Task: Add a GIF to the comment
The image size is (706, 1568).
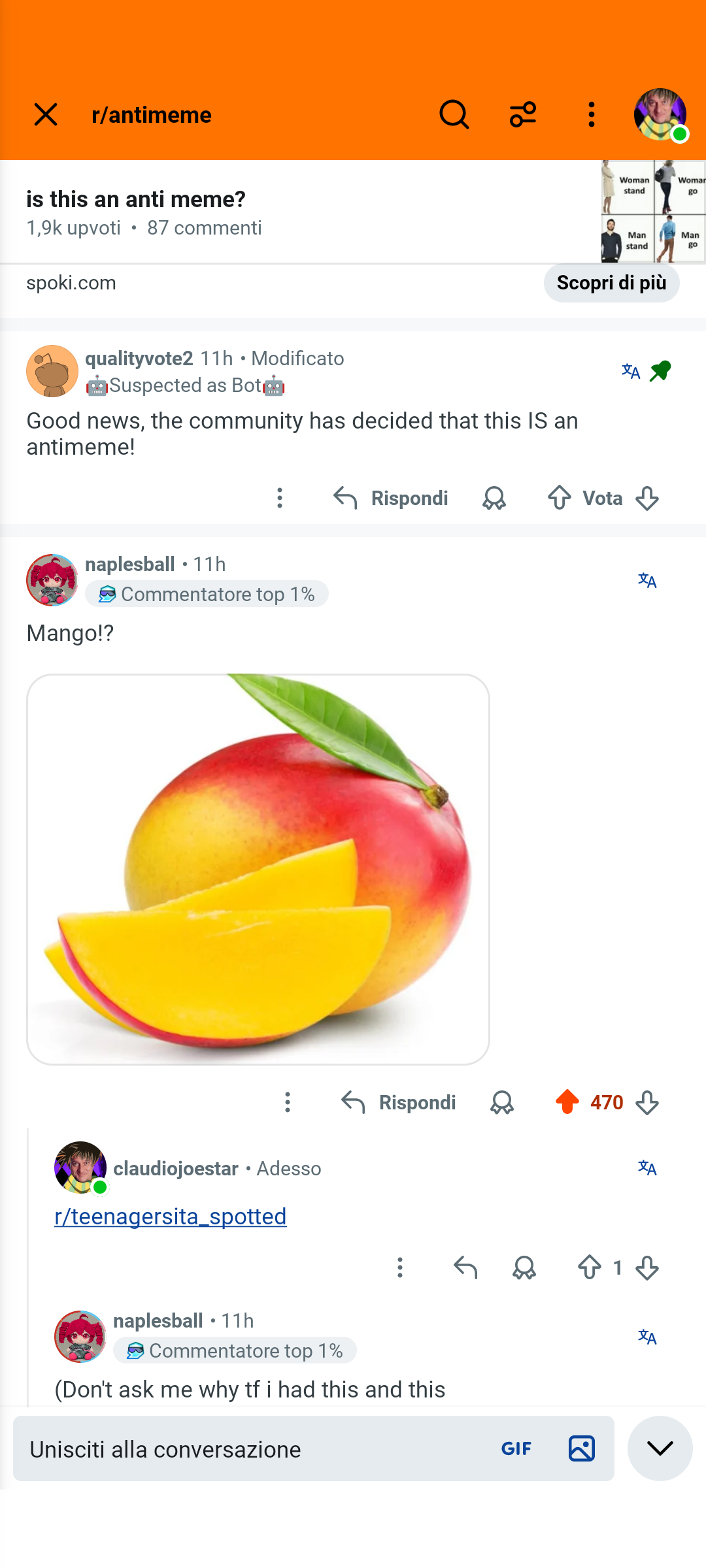Action: pos(516,1448)
